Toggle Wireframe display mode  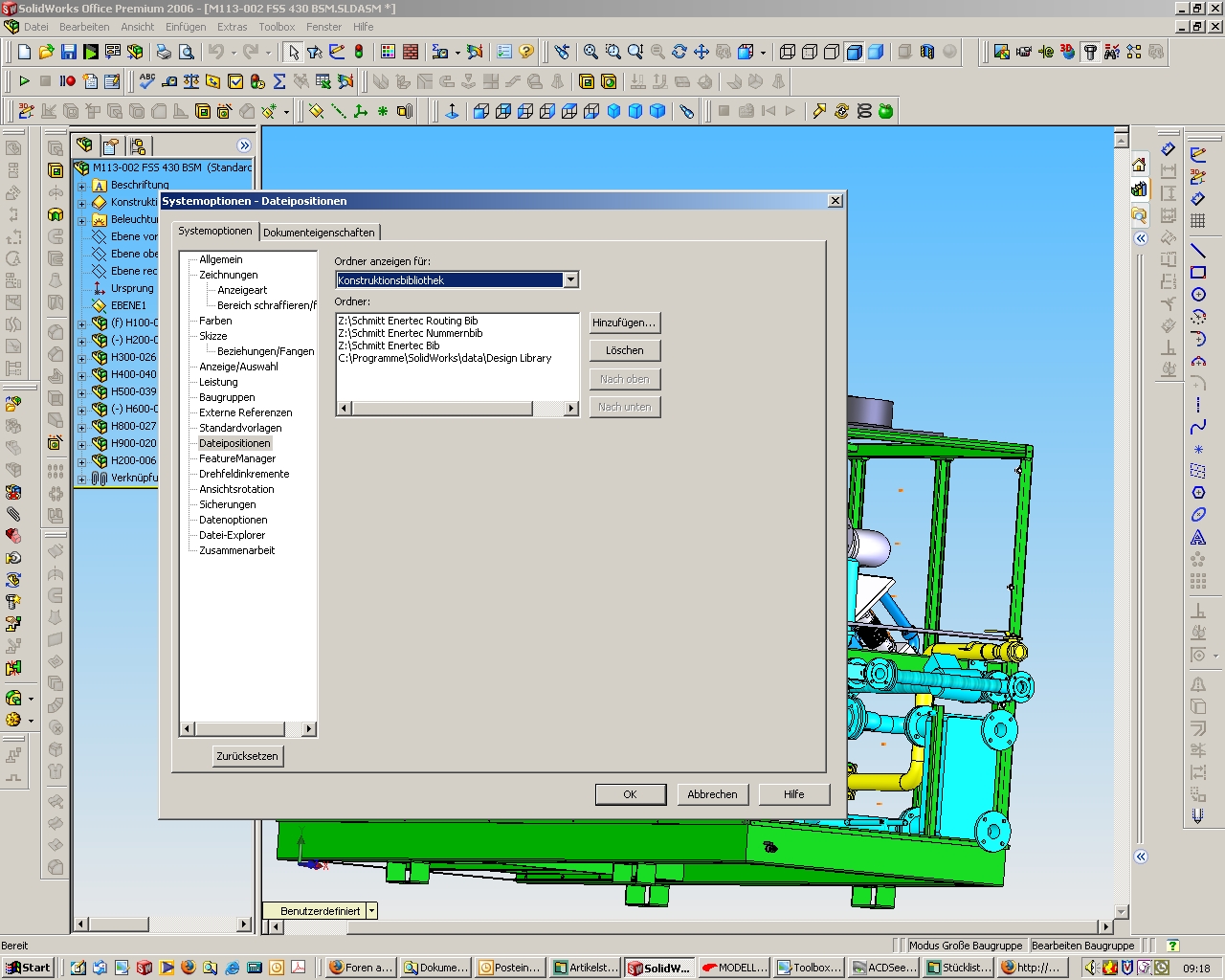(788, 52)
